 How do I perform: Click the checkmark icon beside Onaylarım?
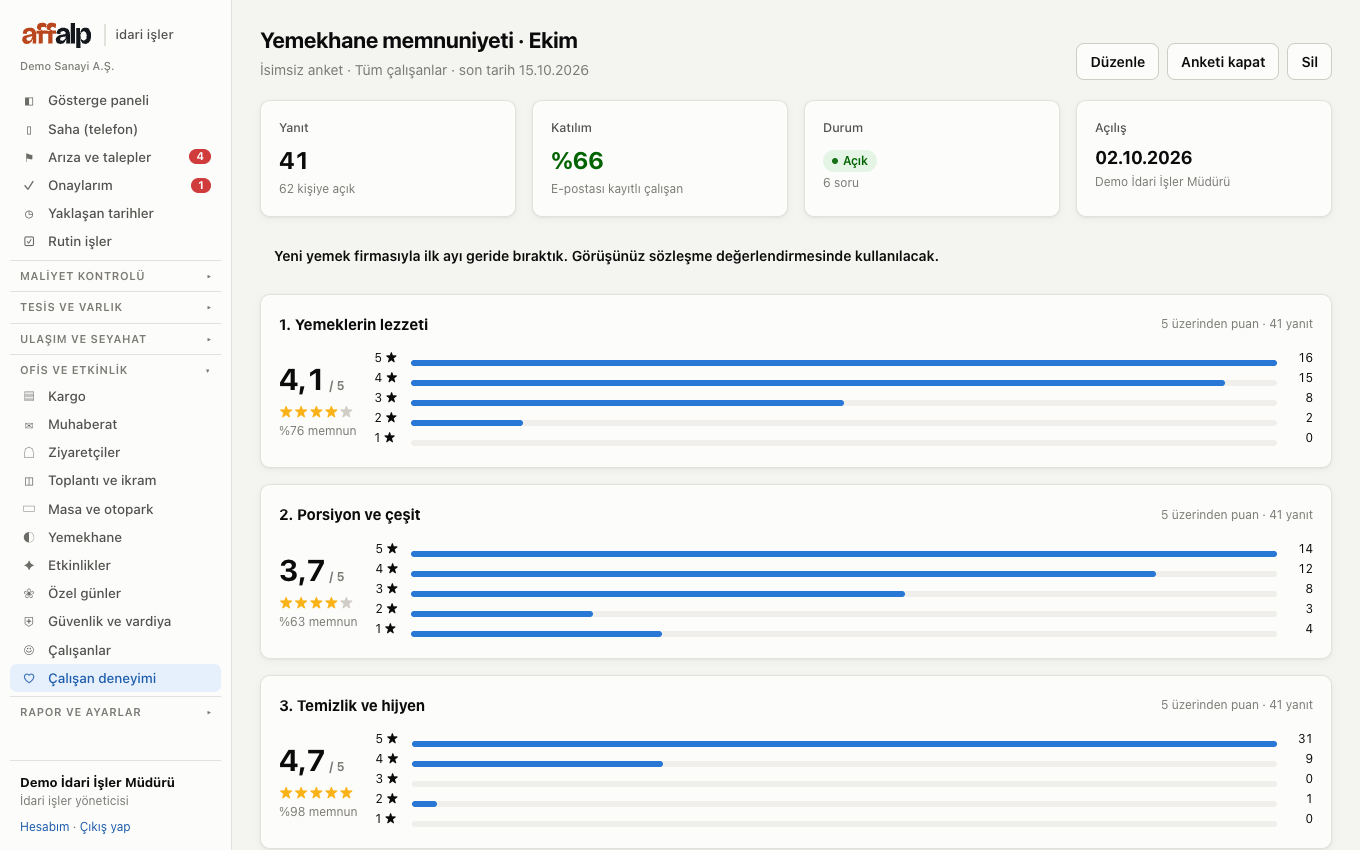point(29,186)
